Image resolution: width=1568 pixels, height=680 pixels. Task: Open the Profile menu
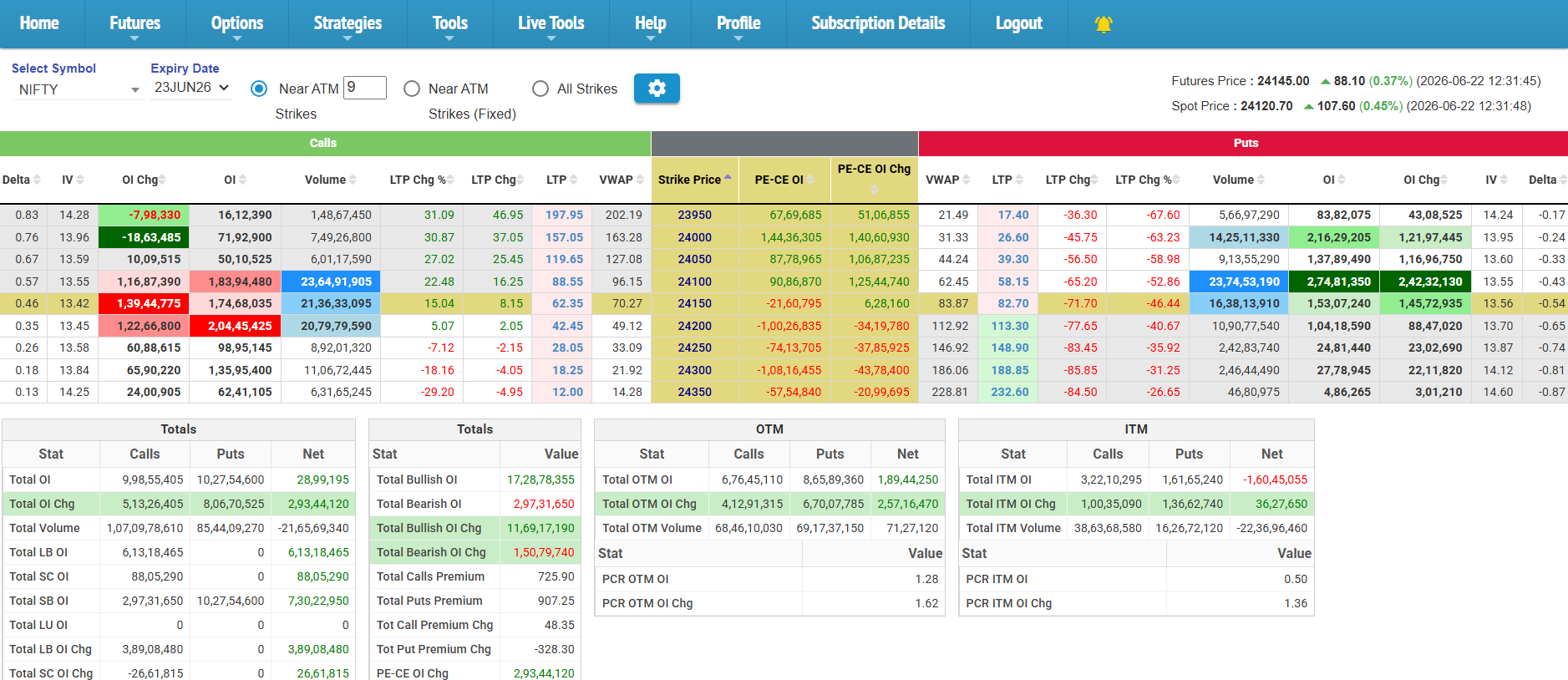tap(738, 24)
